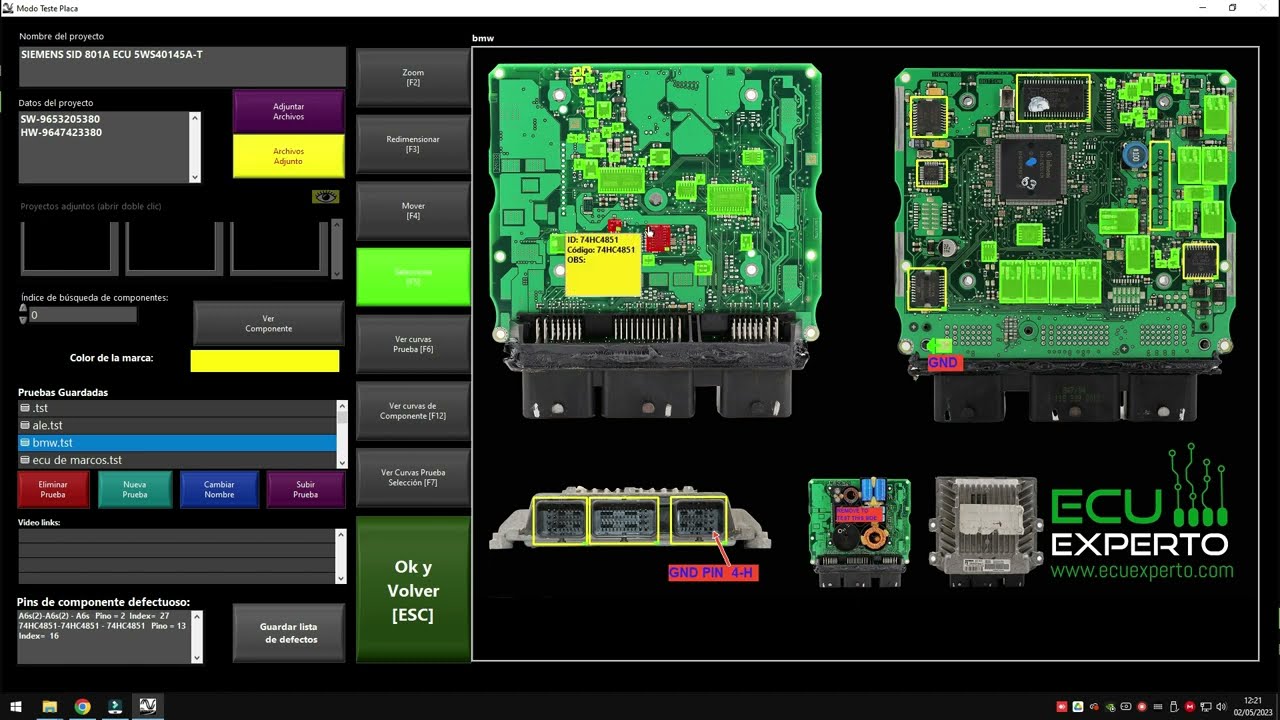Click the Datos del proyecto text box
The width and height of the screenshot is (1280, 720).
[x=104, y=147]
